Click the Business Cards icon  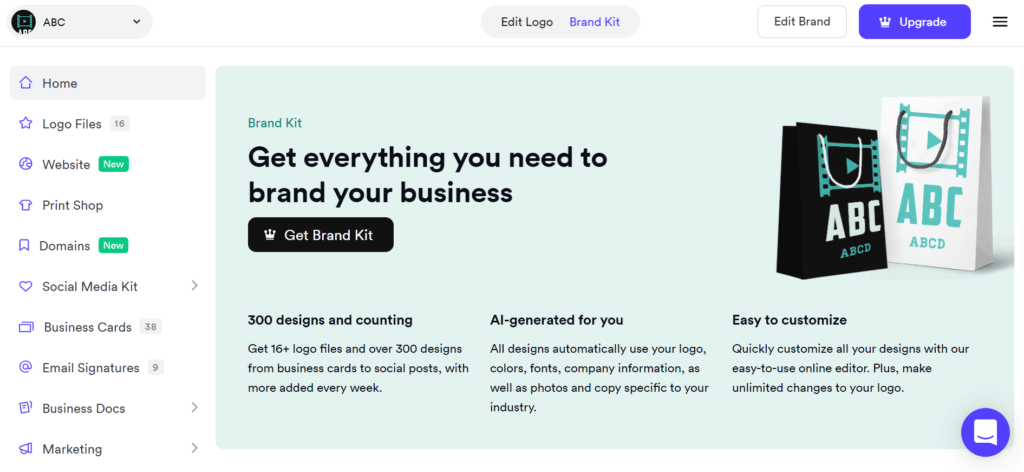[25, 327]
